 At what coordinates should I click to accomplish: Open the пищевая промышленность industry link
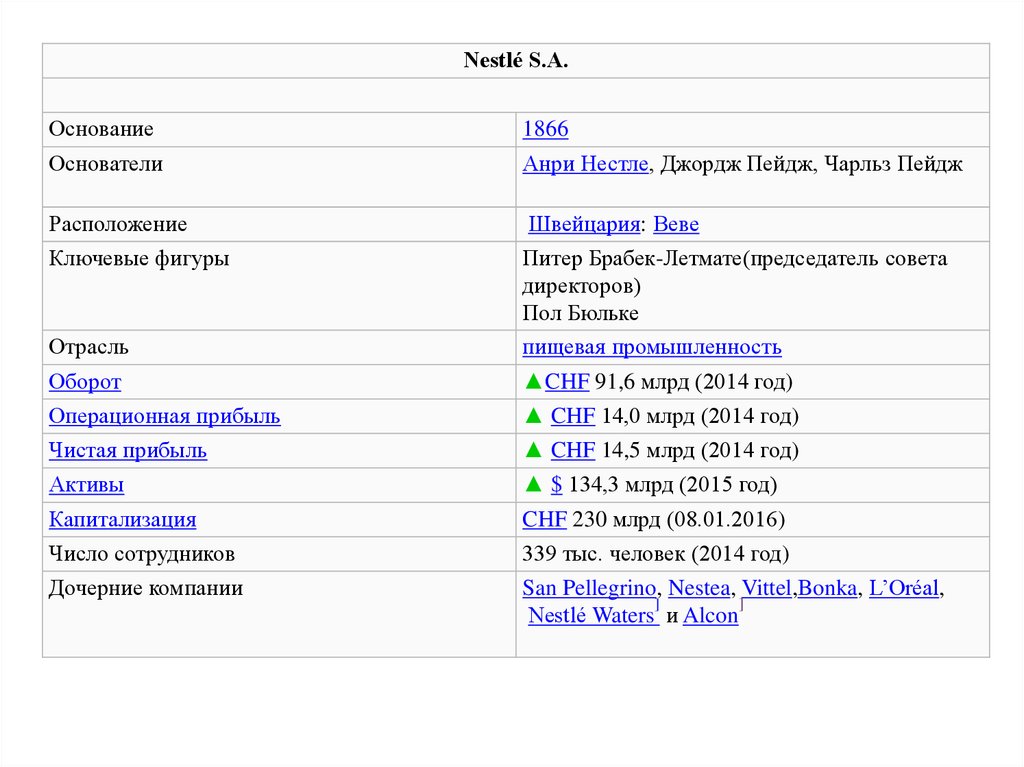(x=651, y=348)
